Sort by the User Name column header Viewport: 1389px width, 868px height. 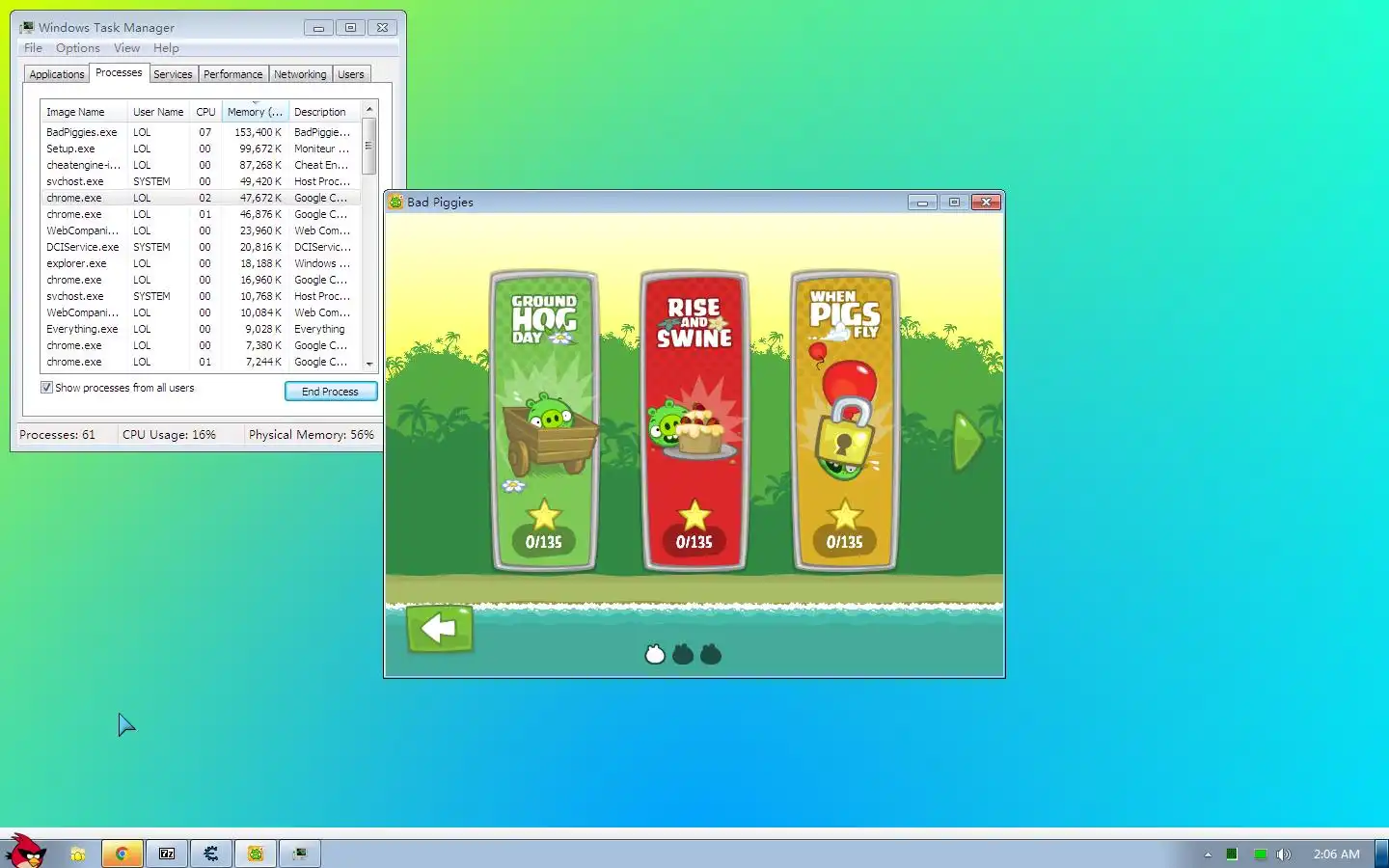click(158, 112)
